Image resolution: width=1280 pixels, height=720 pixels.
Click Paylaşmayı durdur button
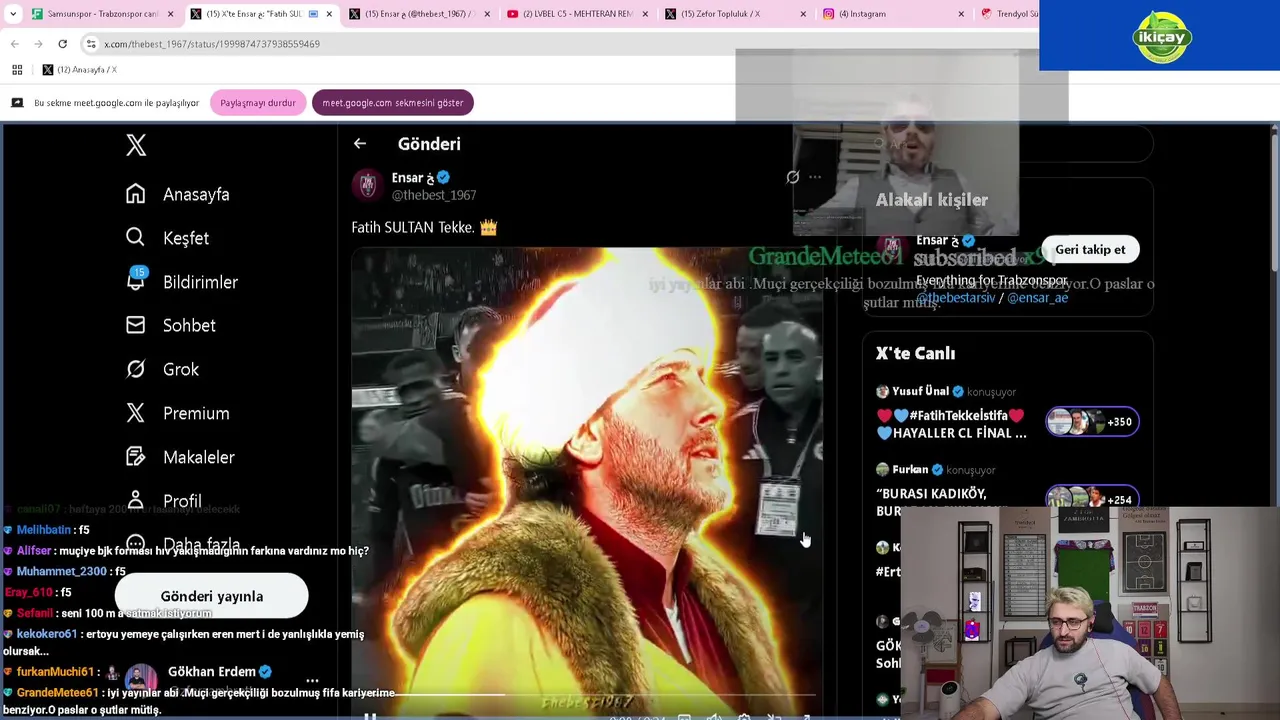tap(258, 103)
